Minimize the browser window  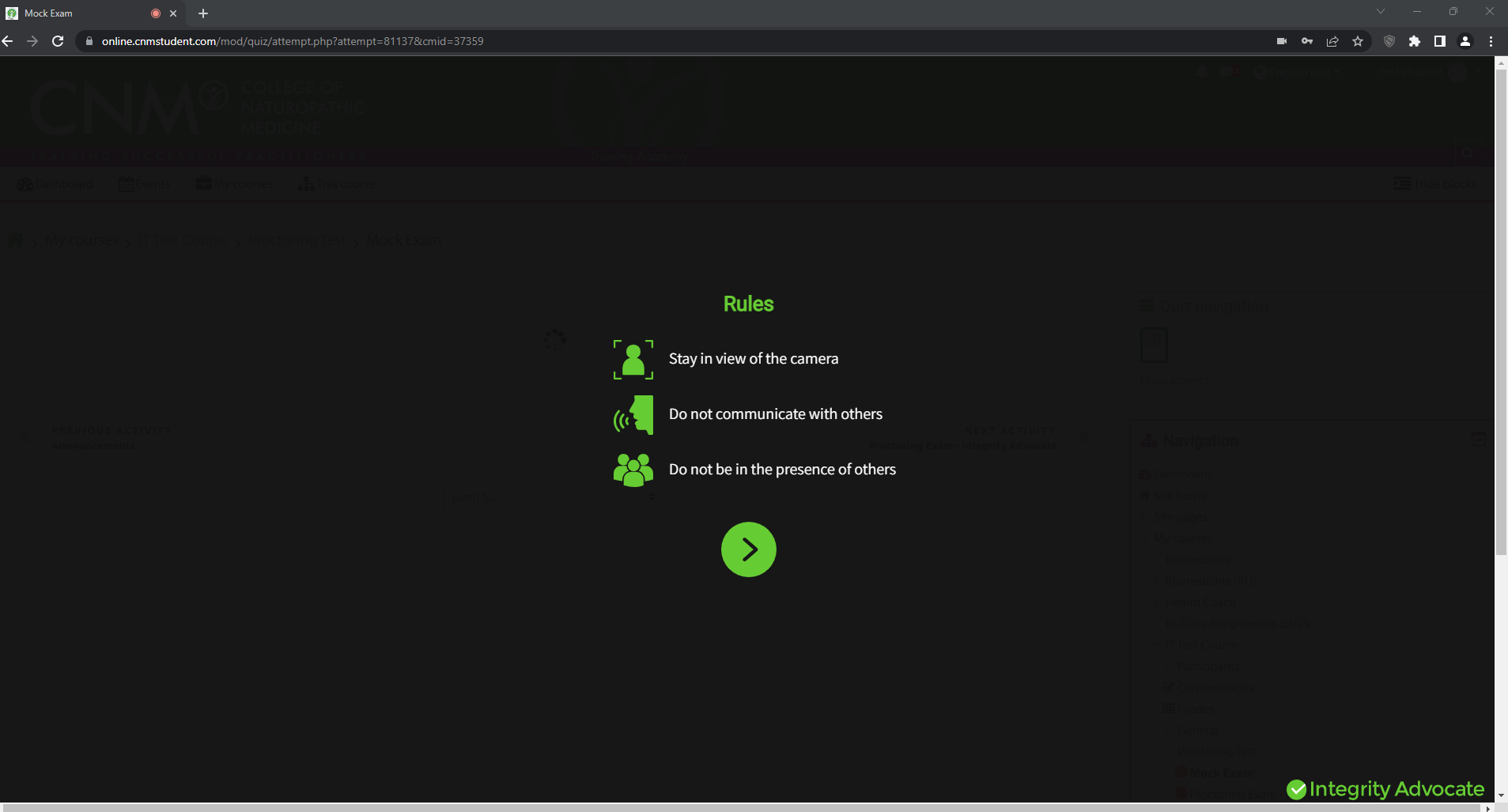1416,11
